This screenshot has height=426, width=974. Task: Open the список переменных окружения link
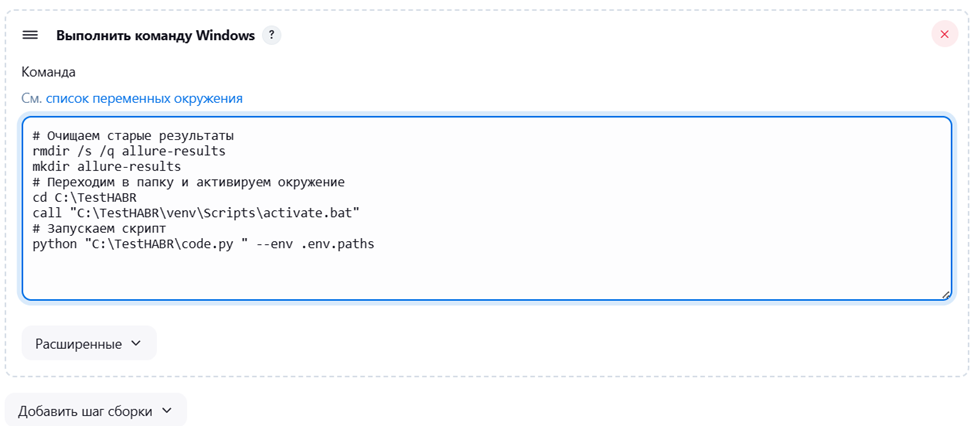click(x=144, y=98)
